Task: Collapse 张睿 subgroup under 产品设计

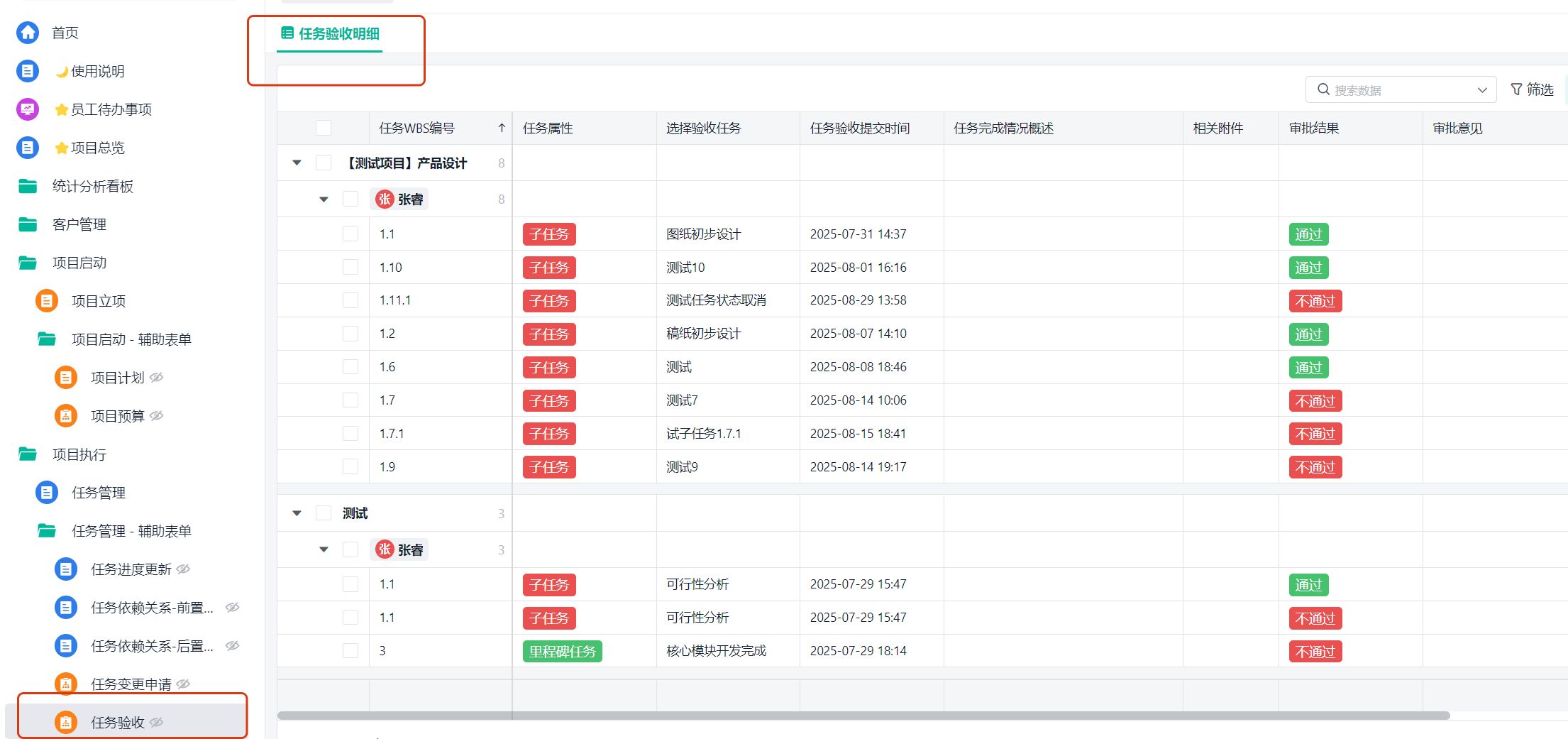Action: pyautogui.click(x=324, y=199)
